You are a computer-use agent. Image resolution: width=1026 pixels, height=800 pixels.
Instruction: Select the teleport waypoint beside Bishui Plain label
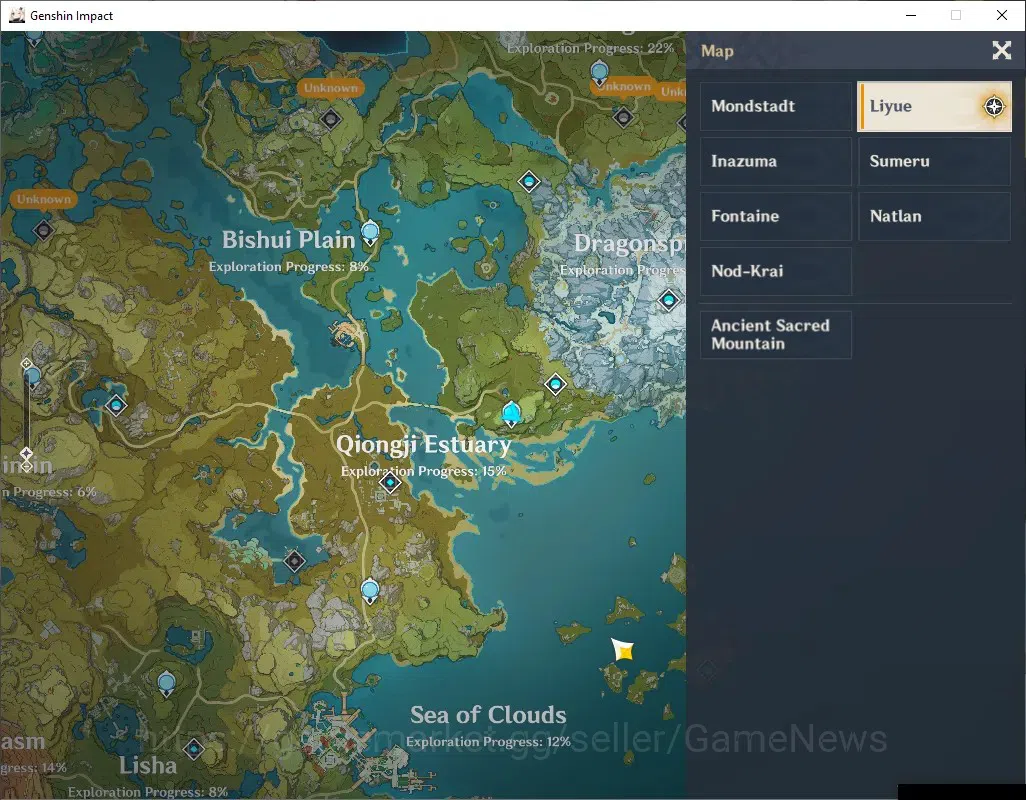click(370, 232)
